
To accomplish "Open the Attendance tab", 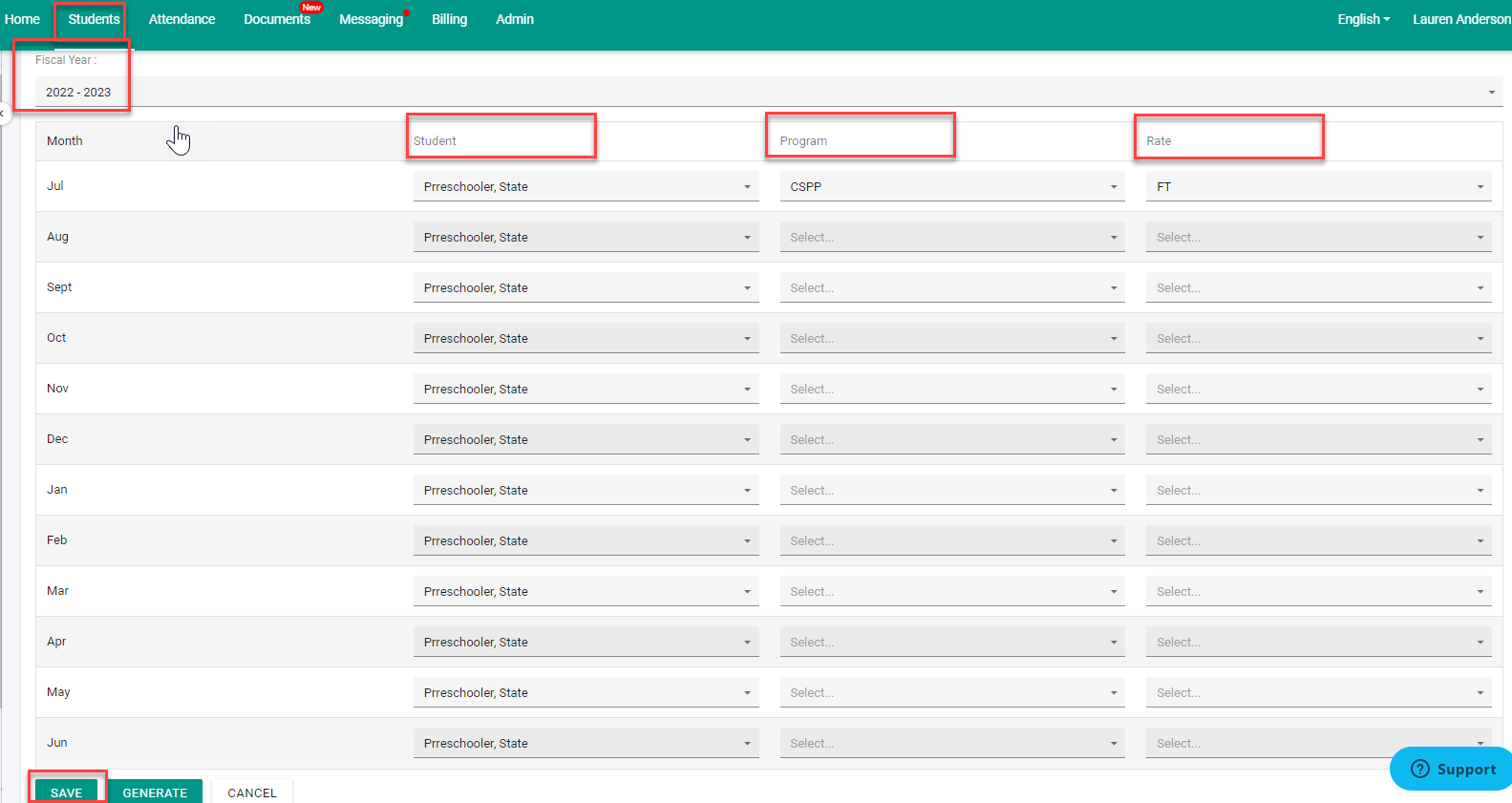I will point(181,19).
